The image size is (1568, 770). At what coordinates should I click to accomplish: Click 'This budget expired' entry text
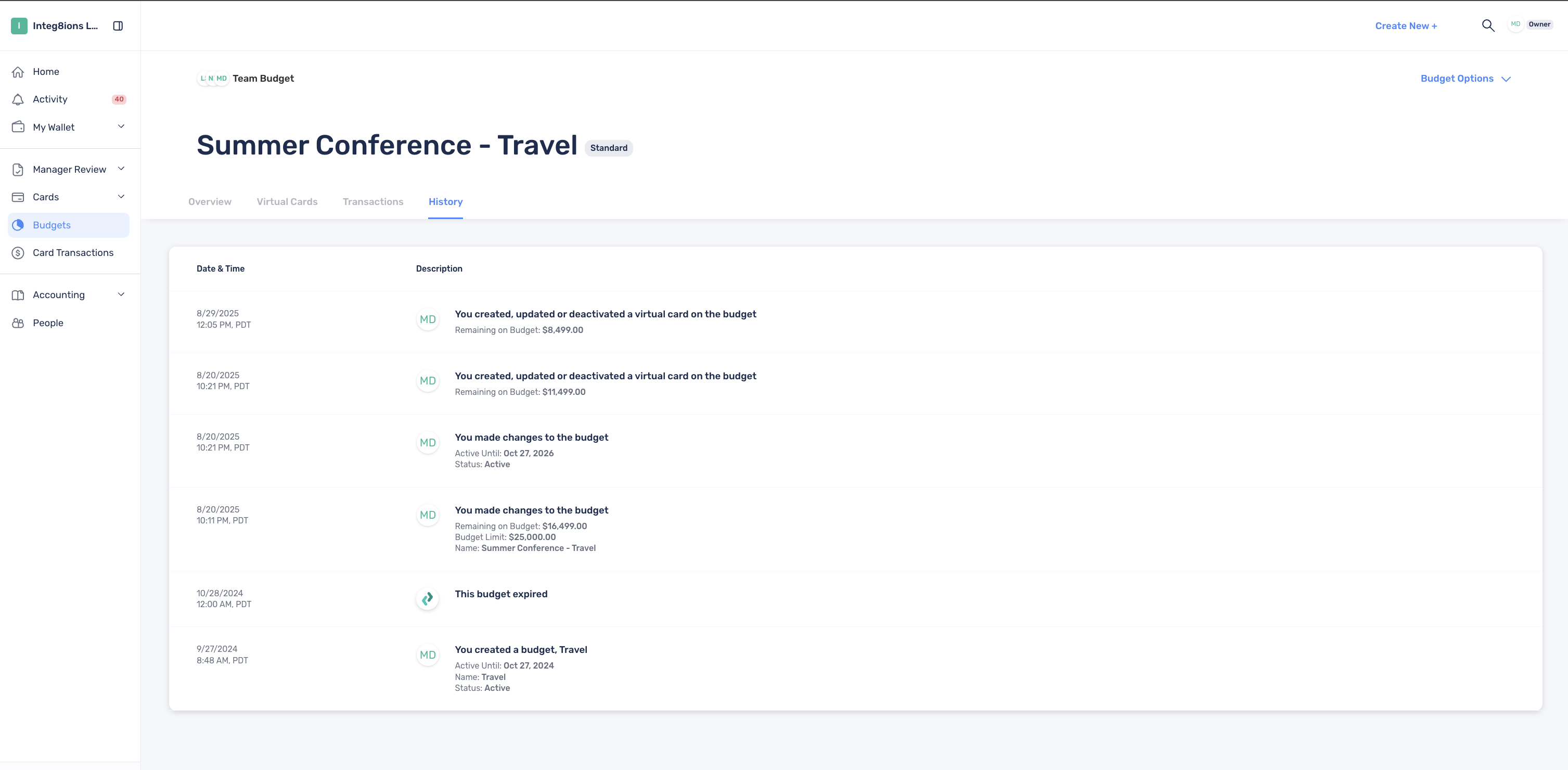(501, 594)
